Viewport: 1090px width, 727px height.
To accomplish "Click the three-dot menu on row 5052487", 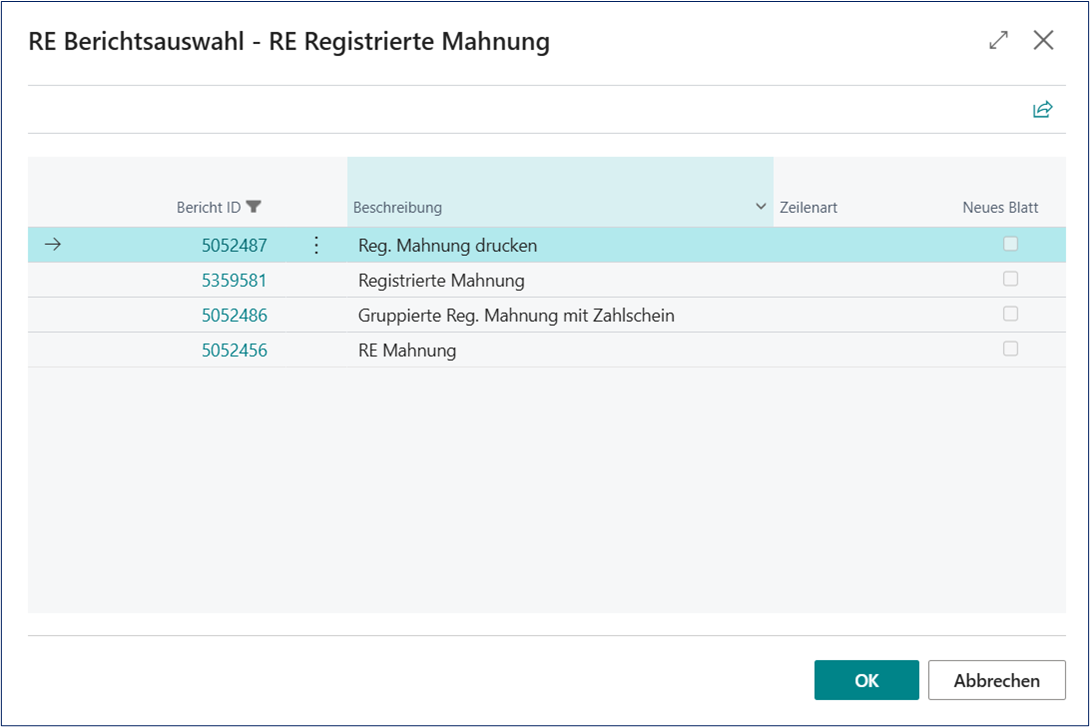I will point(316,244).
